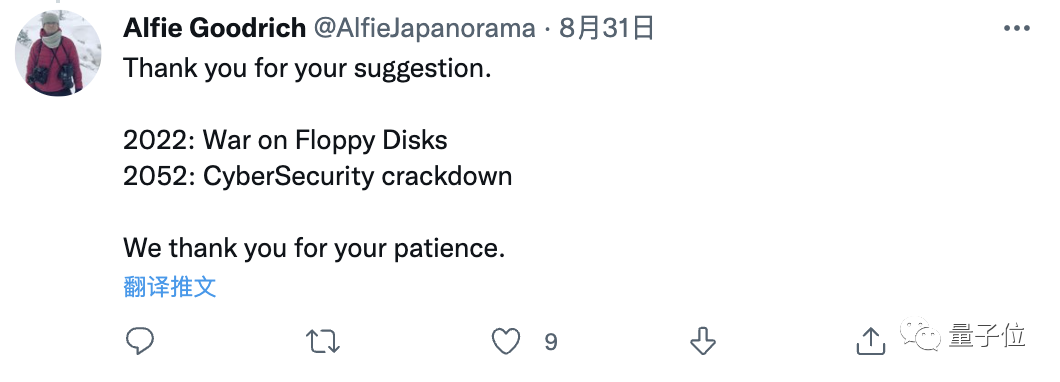The width and height of the screenshot is (1060, 382).
Task: Retweet this post using the retweet icon
Action: (x=322, y=341)
